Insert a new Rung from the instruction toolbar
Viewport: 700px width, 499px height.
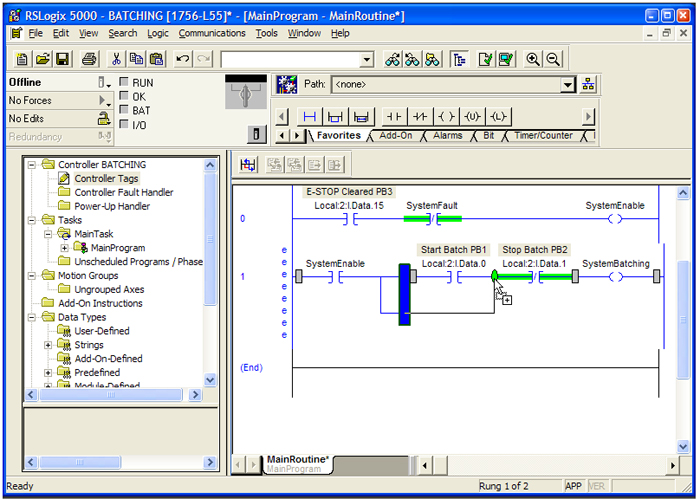coord(309,117)
